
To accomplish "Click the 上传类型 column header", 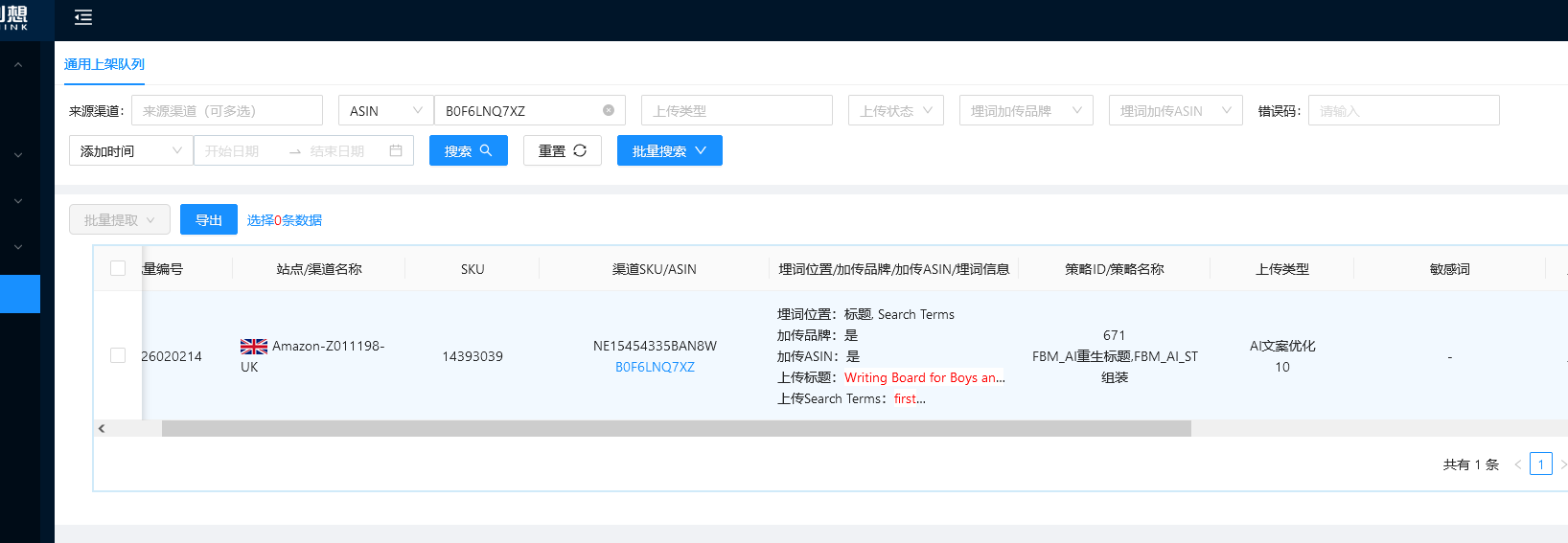I will pos(1282,269).
